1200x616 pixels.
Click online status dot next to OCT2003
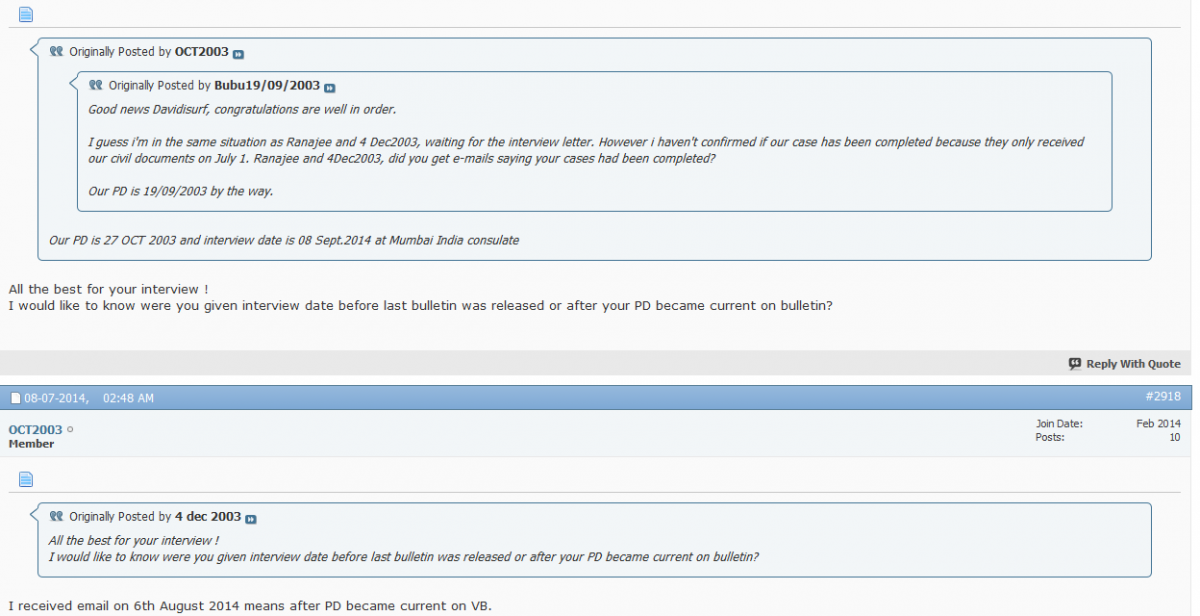click(x=70, y=430)
